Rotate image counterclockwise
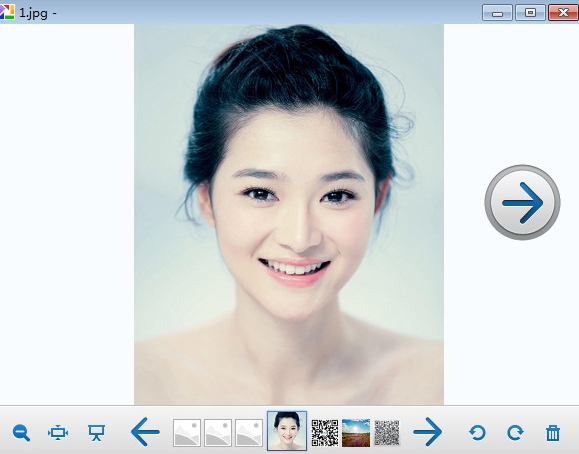The width and height of the screenshot is (579, 454). (477, 433)
